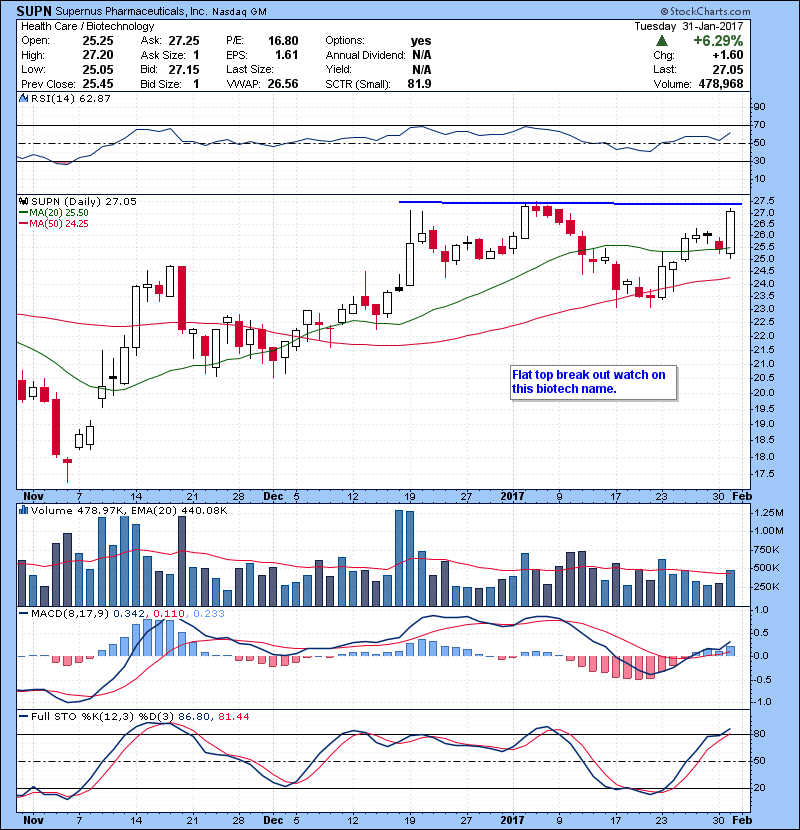This screenshot has height=830, width=800.
Task: Click the Bid price 27.15
Action: click(184, 69)
